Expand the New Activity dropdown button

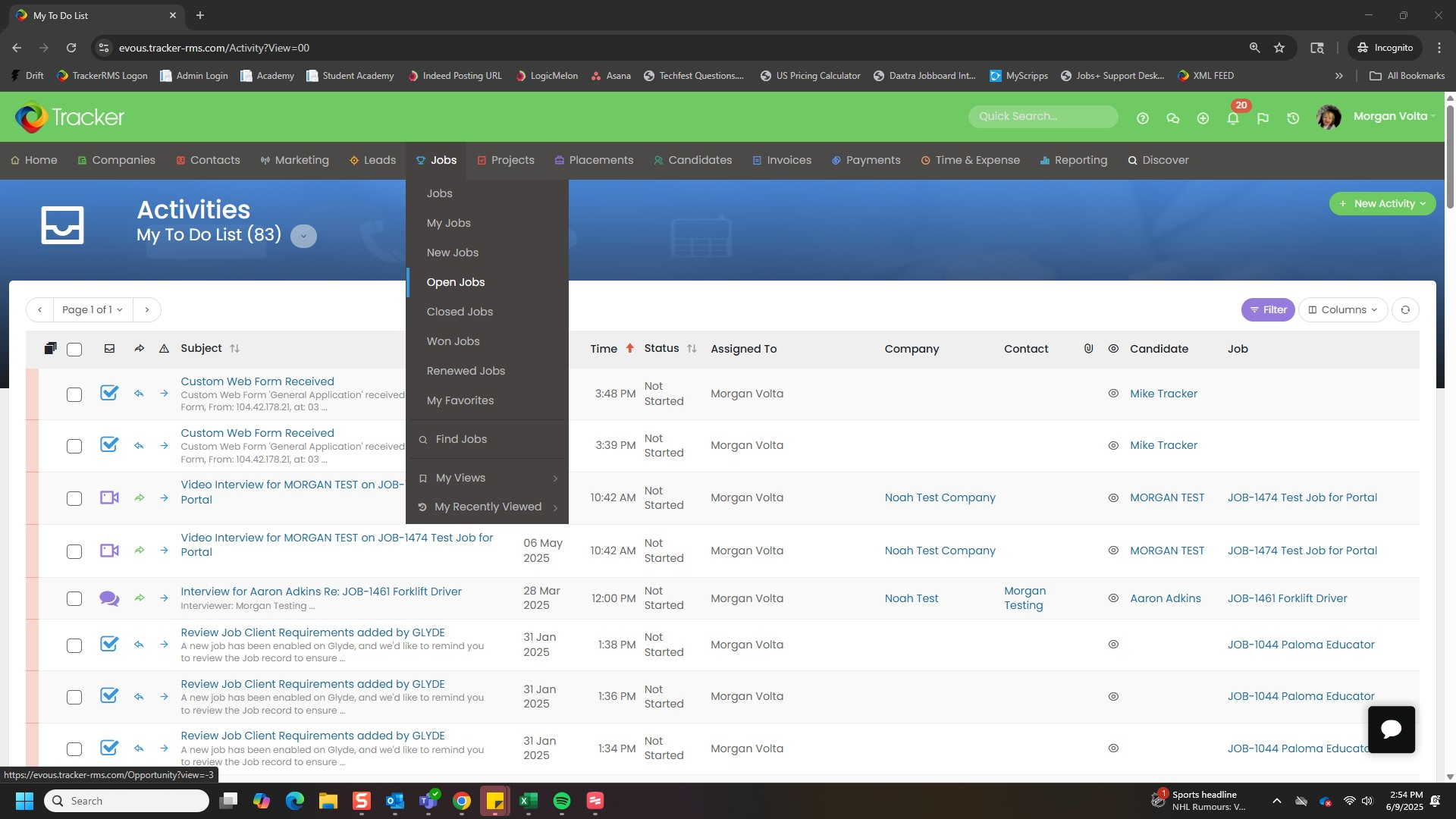coord(1382,203)
